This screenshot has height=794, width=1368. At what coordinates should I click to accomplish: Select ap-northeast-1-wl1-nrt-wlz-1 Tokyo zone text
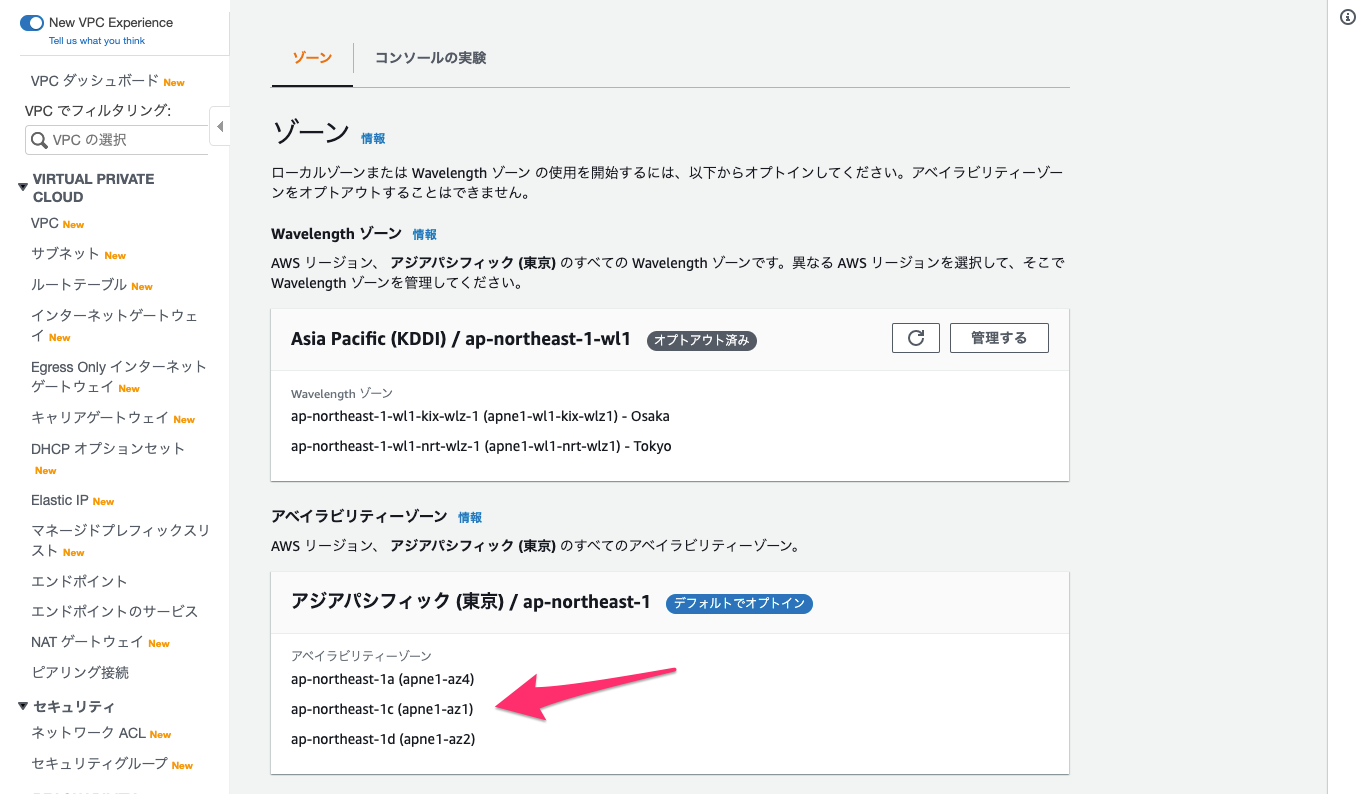click(x=481, y=446)
